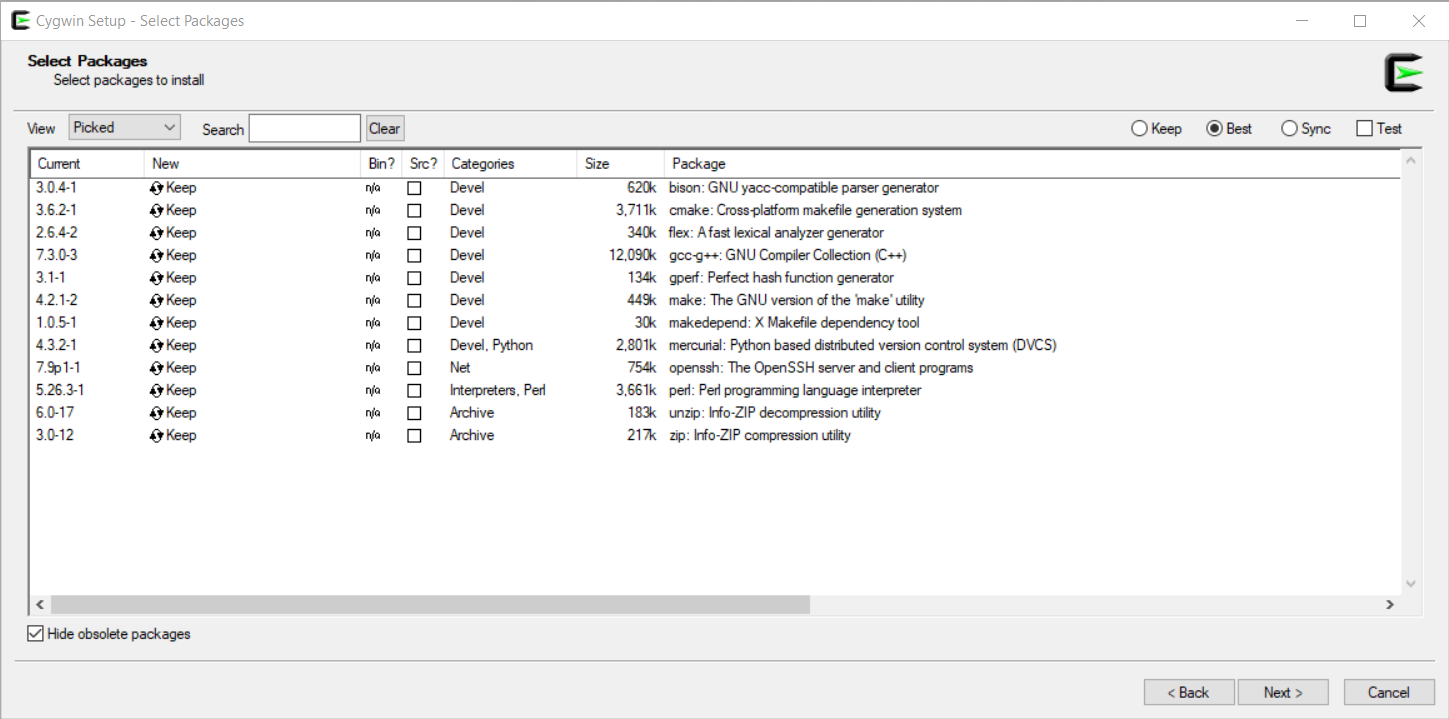Click in the Search input field
The width and height of the screenshot is (1449, 719).
coord(305,128)
